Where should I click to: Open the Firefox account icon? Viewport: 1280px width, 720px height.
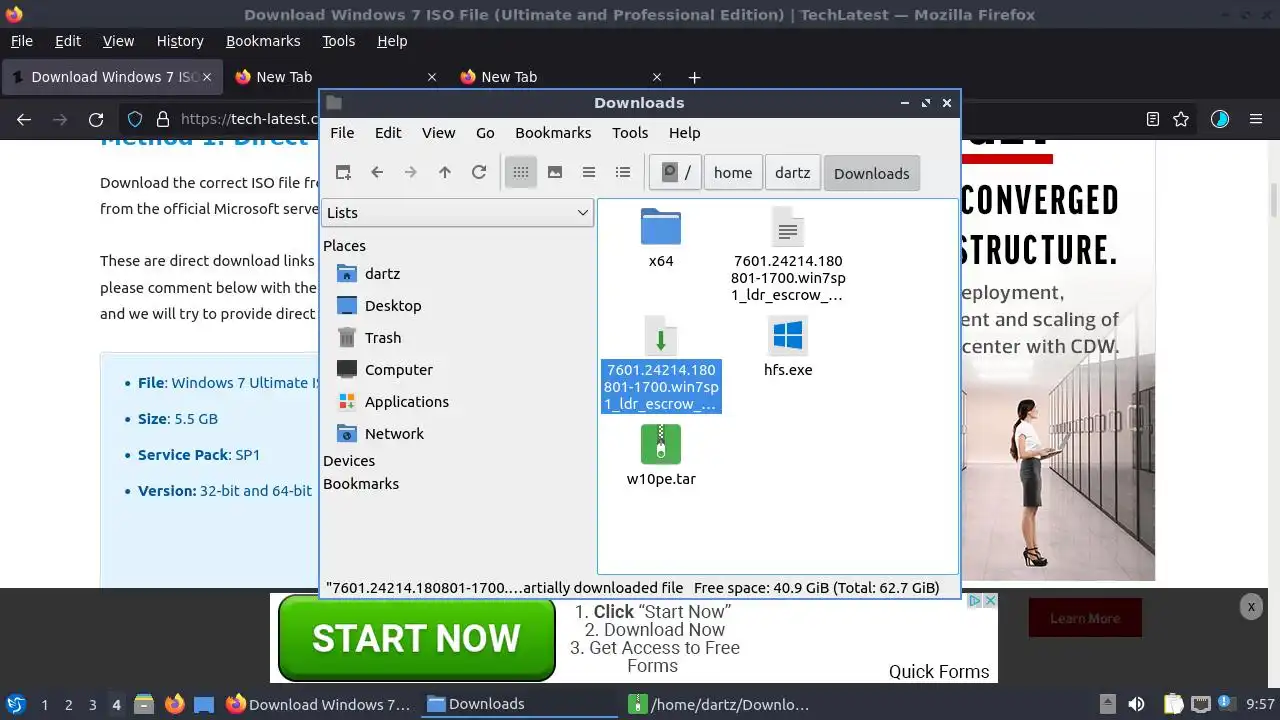1220,119
